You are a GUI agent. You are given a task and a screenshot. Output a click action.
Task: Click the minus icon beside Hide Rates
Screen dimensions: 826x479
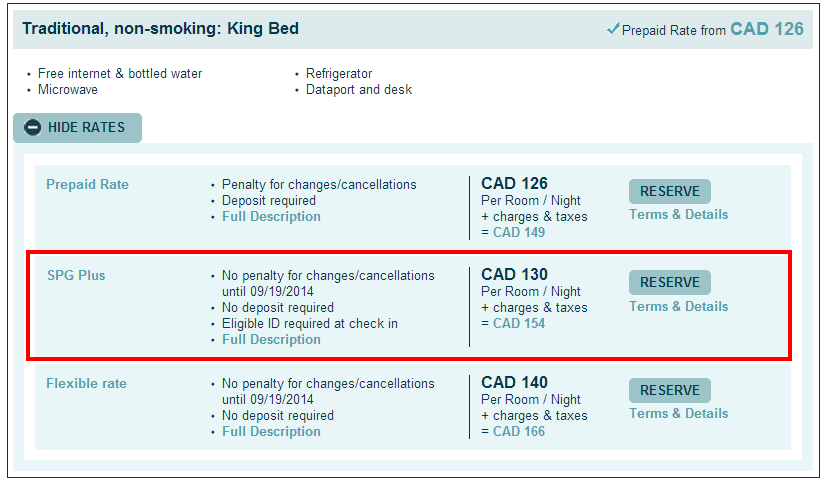click(x=32, y=128)
